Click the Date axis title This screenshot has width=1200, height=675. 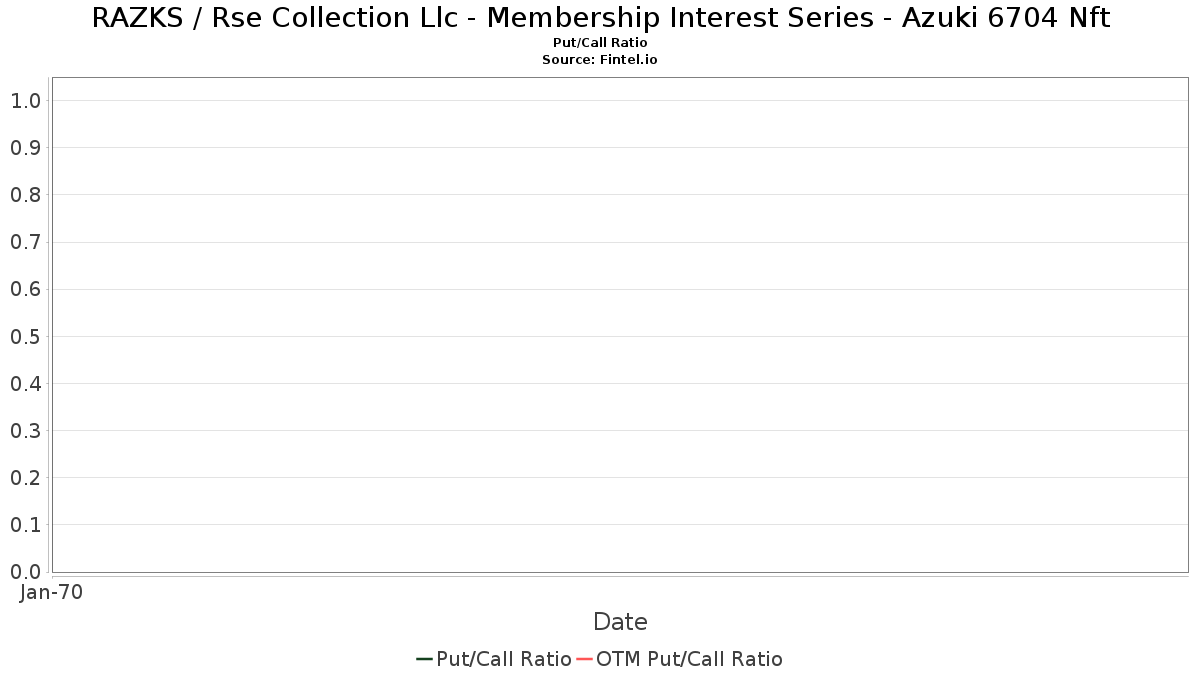coord(620,622)
